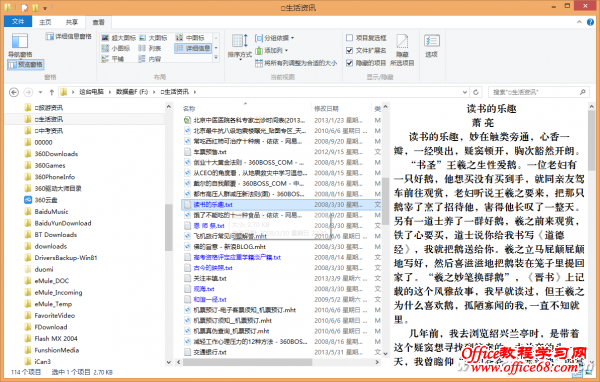Open the 添加列 add columns dropdown
The image size is (600, 382).
pos(271,50)
